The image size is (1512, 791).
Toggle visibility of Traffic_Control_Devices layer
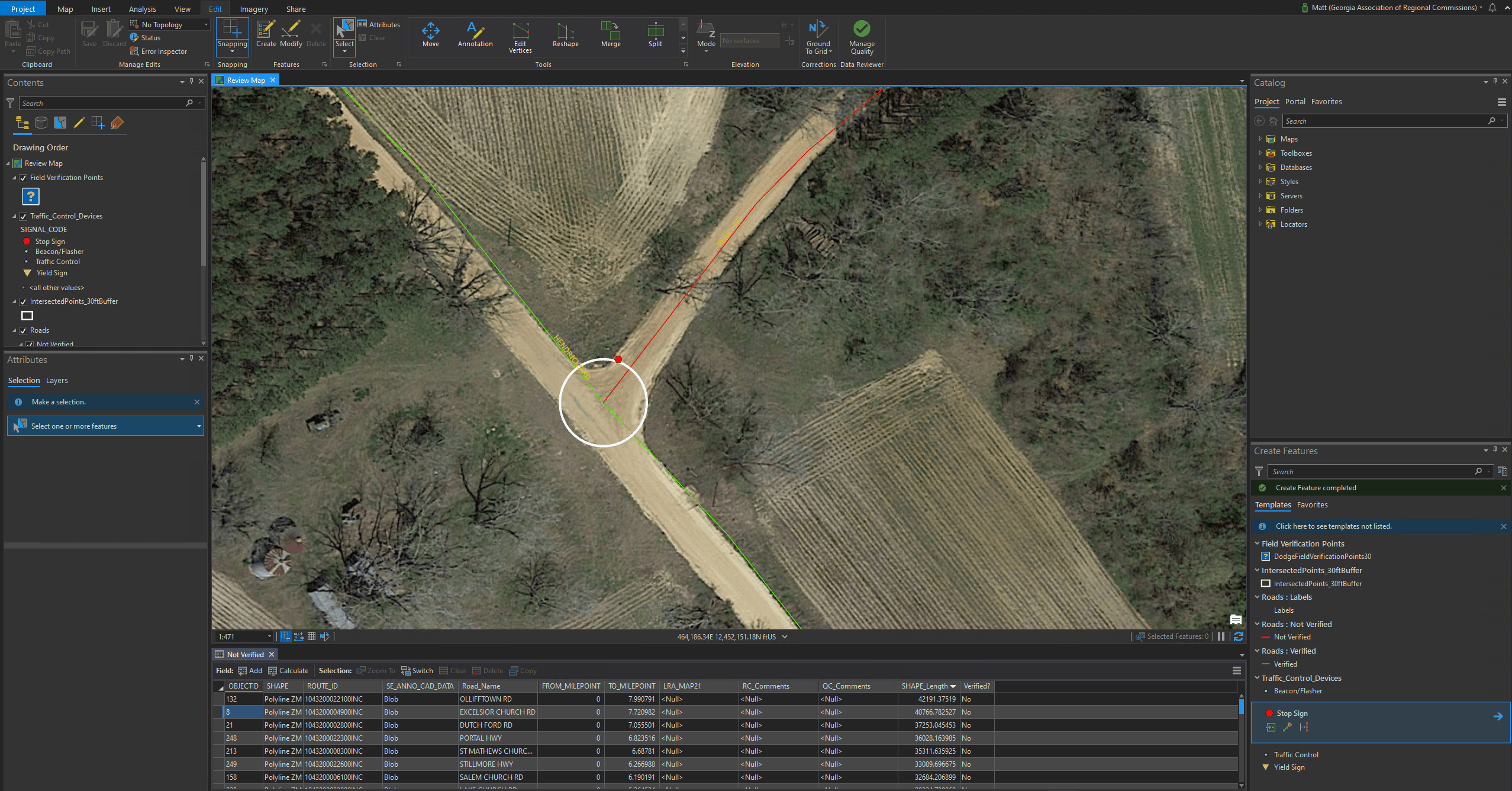click(x=22, y=216)
